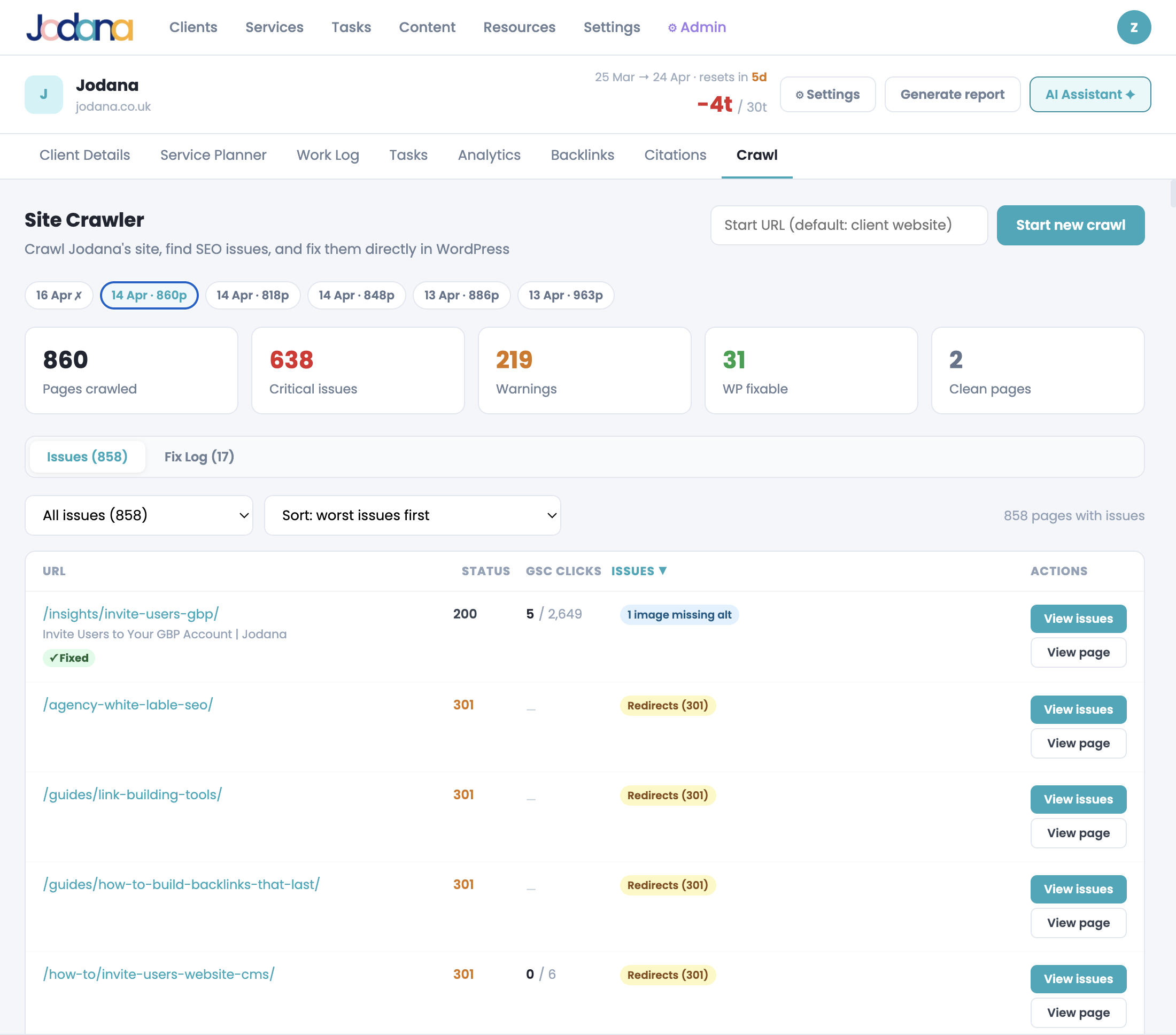The width and height of the screenshot is (1176, 1035).
Task: Open the Sort: worst issues first dropdown
Action: (412, 515)
